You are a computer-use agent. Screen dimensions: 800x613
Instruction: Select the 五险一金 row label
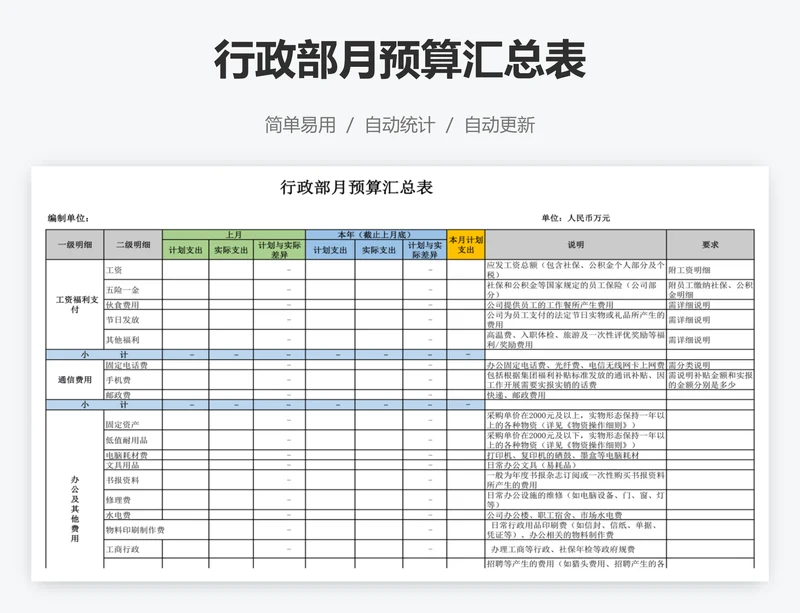[x=122, y=289]
